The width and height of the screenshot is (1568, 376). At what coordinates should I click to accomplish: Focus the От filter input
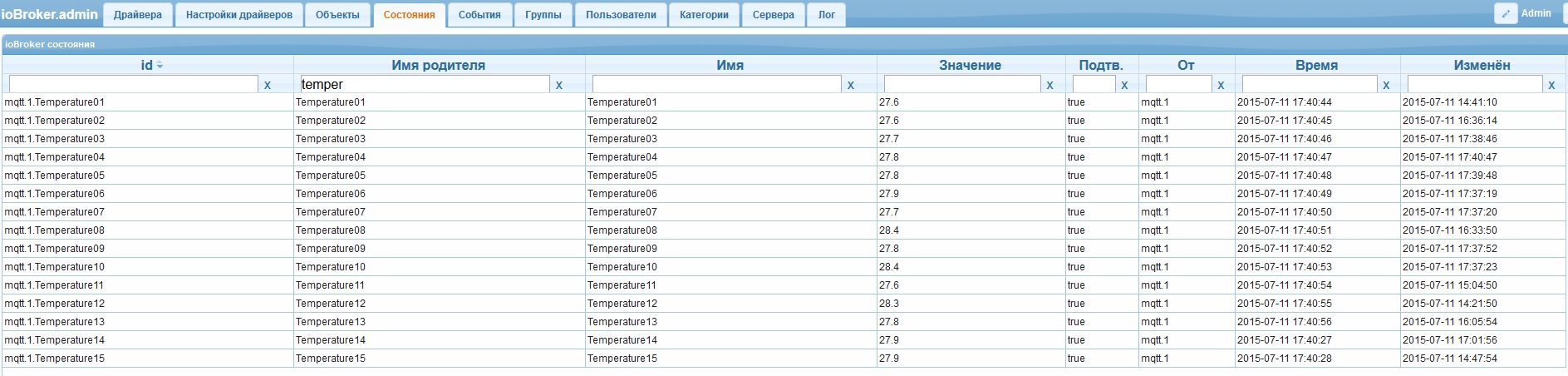1179,84
